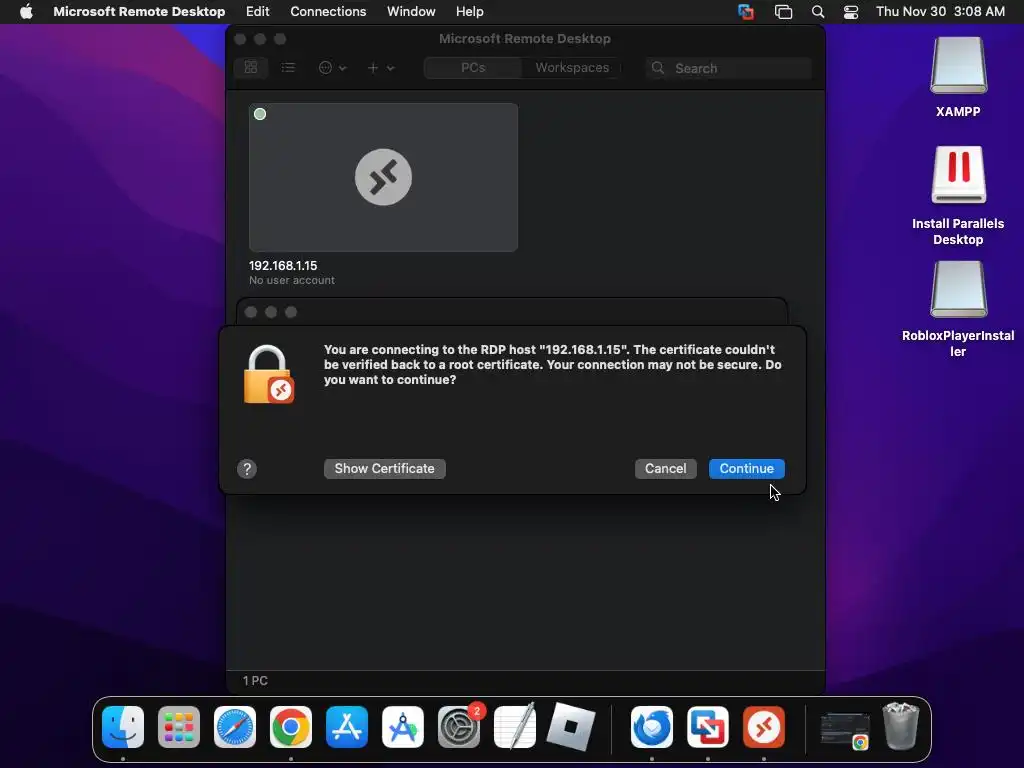This screenshot has height=768, width=1024.
Task: Open VMware Fusion from the Dock
Action: click(x=708, y=727)
